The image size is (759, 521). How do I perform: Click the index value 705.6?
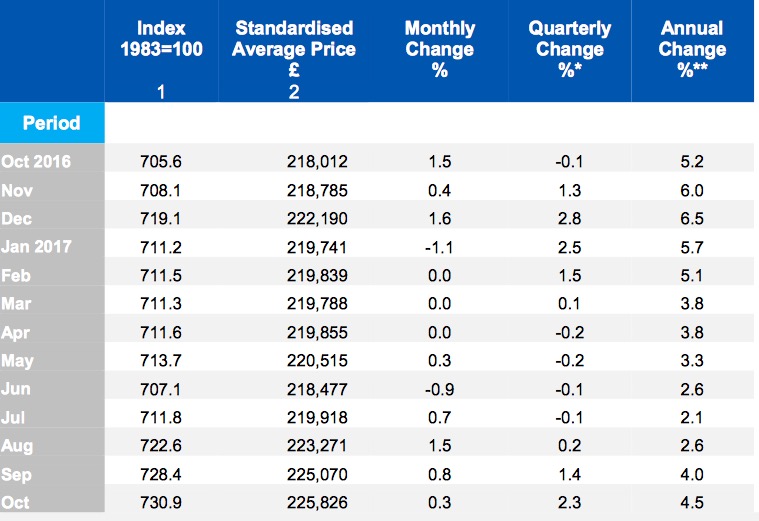159,162
